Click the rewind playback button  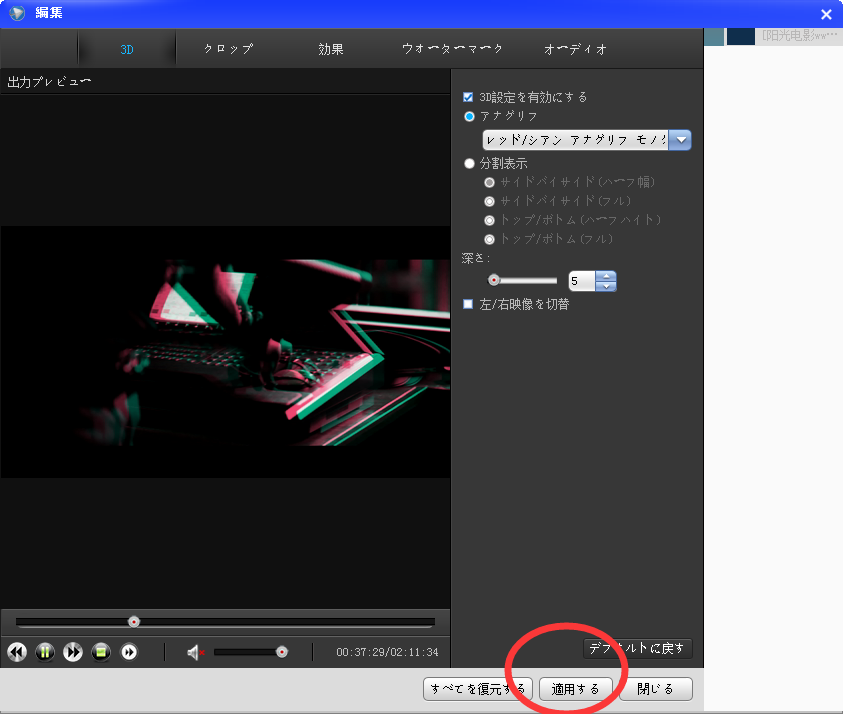point(17,652)
